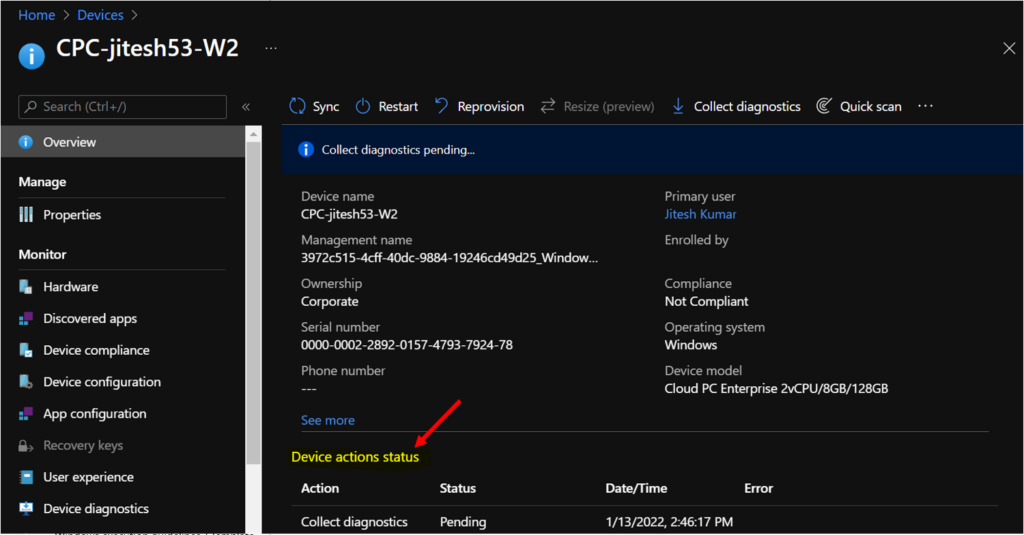Image resolution: width=1024 pixels, height=535 pixels.
Task: Click the Corporate ownership value
Action: 330,301
